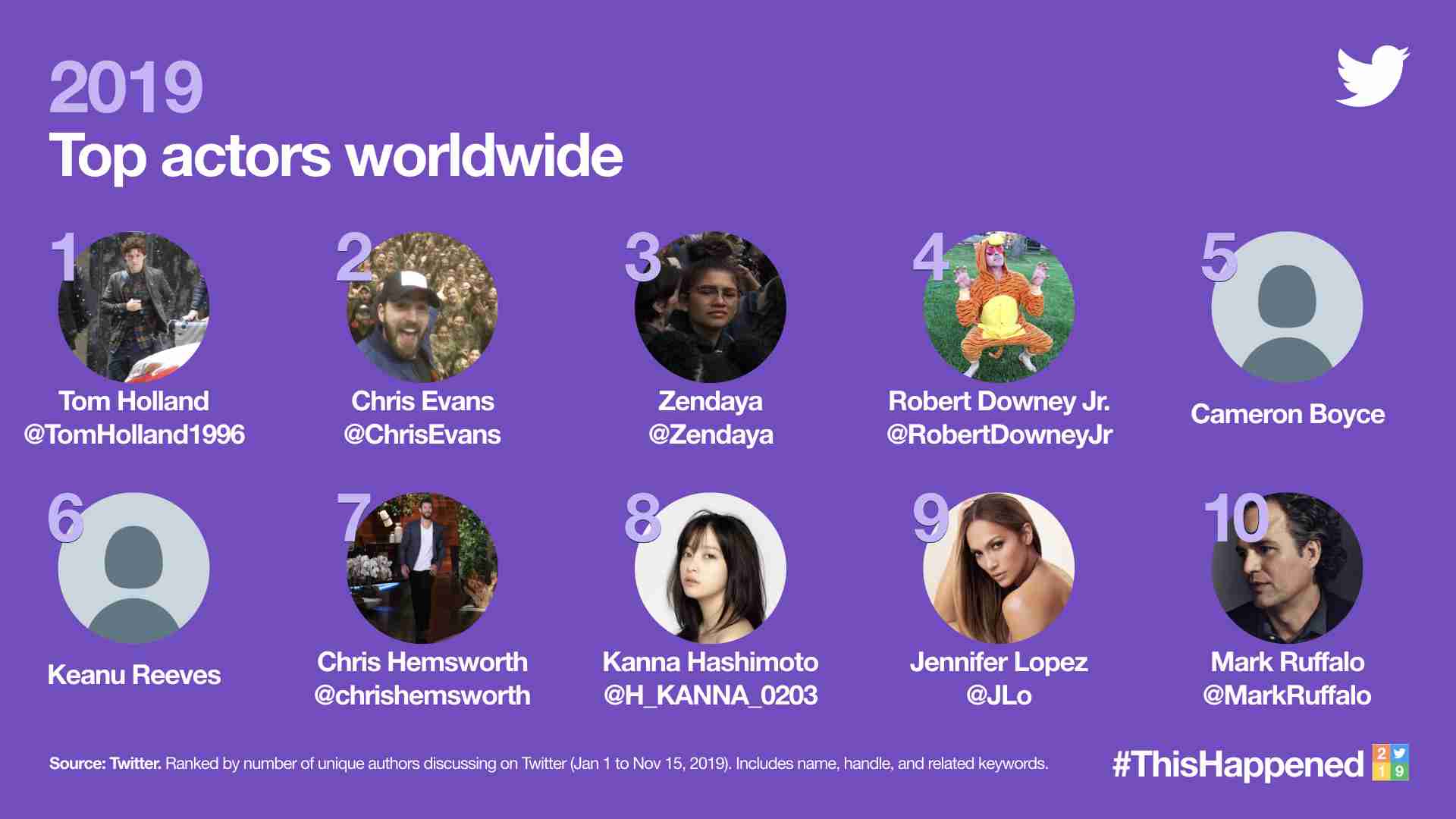Select Robert Downey Jr.'s tiger costume photo
The image size is (1456, 819).
998,307
